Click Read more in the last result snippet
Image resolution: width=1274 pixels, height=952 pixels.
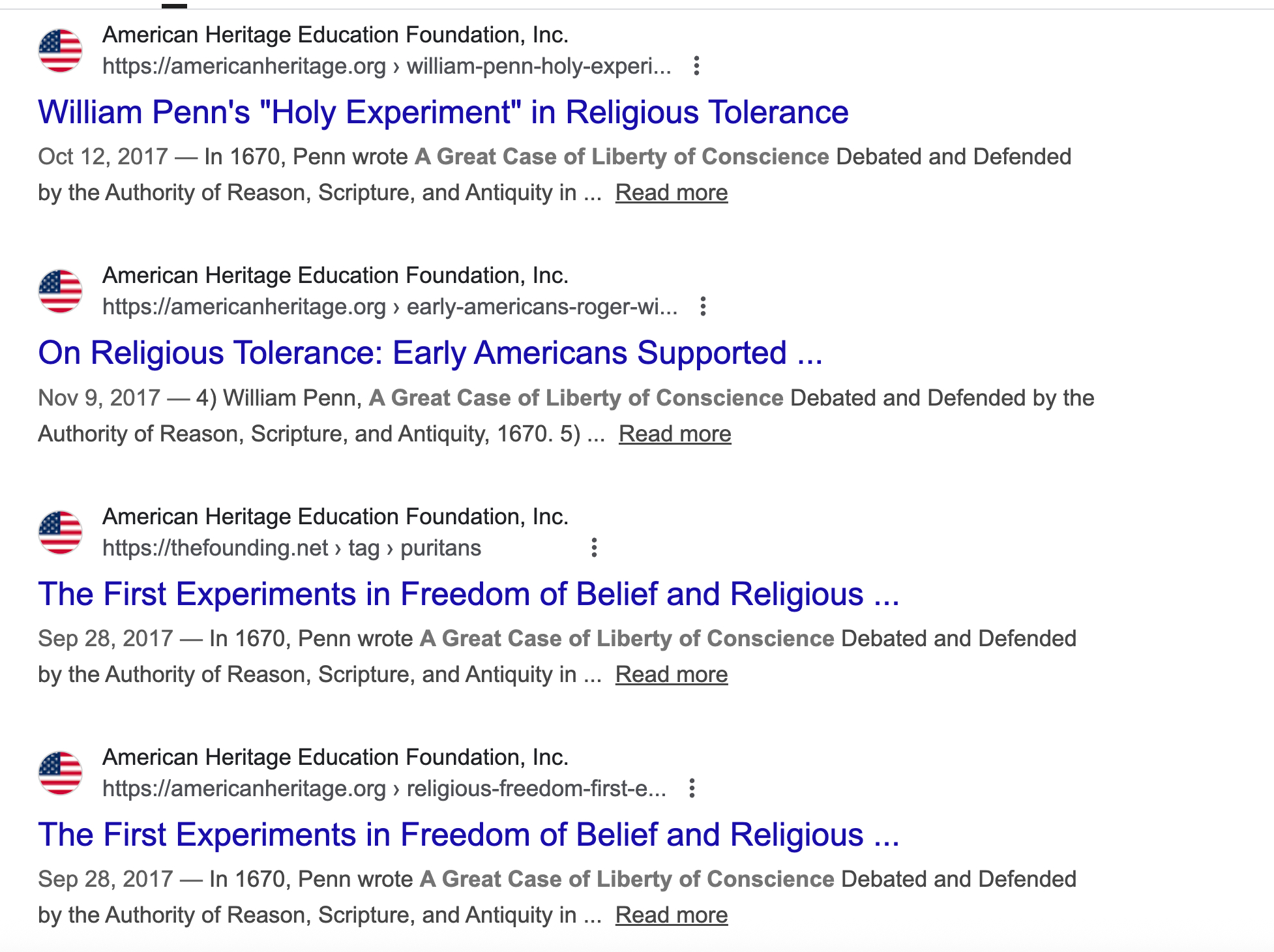672,915
